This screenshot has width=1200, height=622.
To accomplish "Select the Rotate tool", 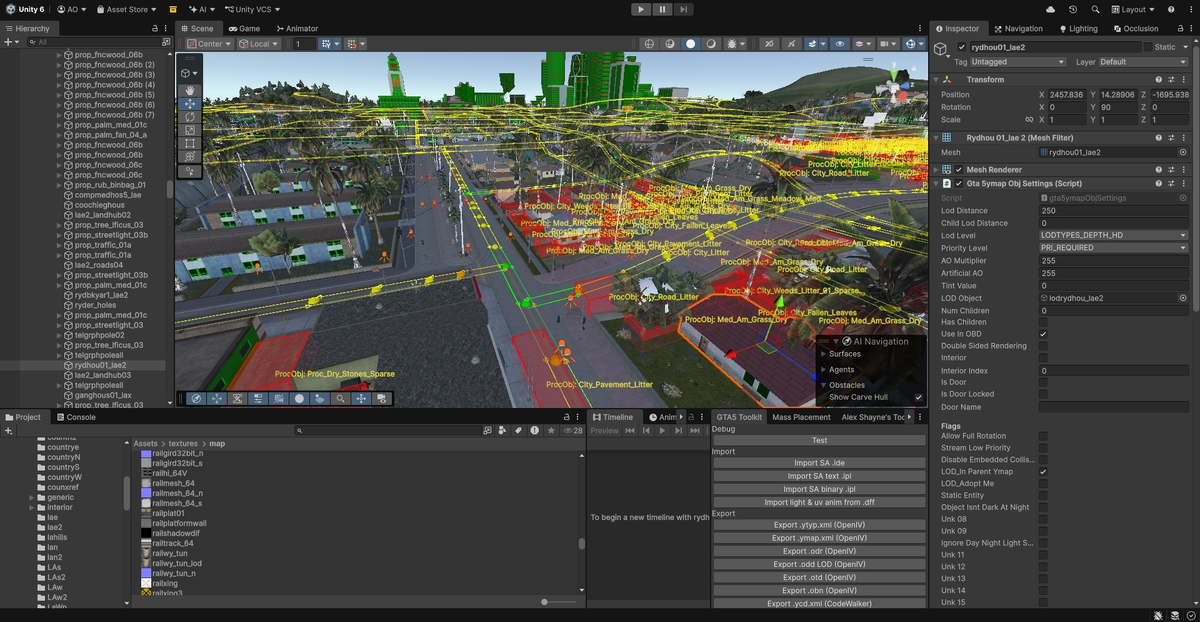I will coord(189,117).
